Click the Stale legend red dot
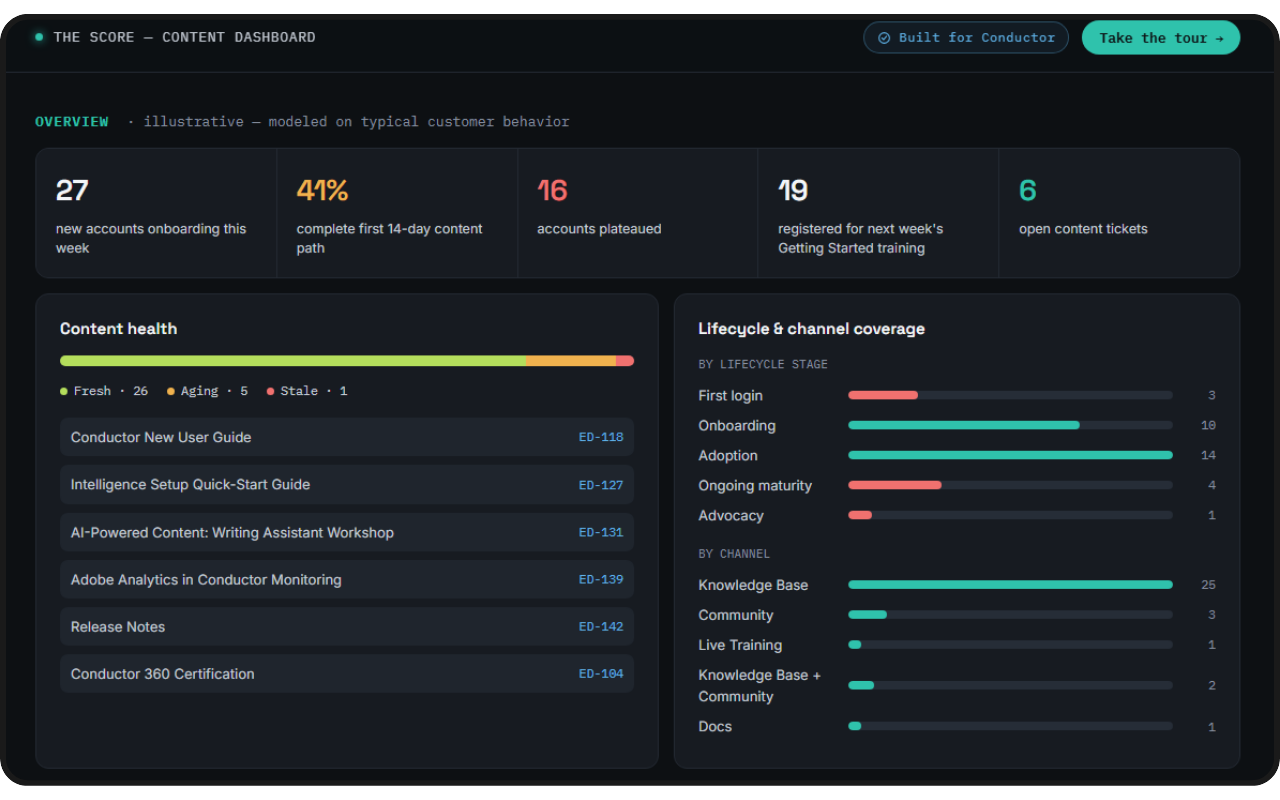 click(x=271, y=391)
